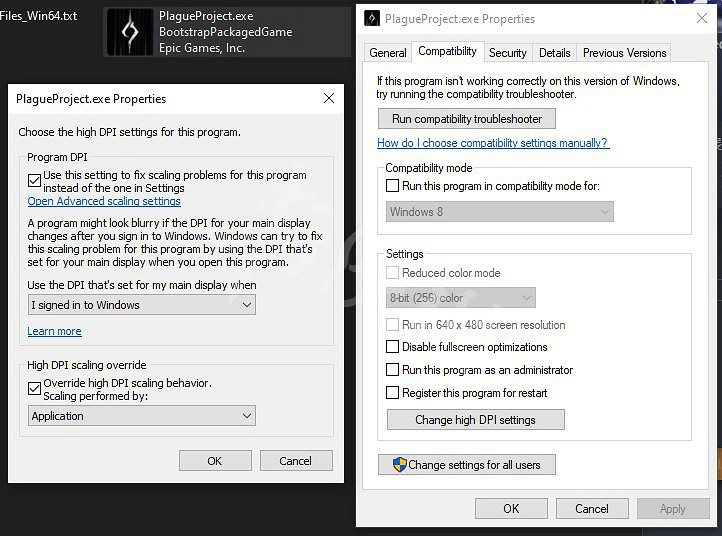The height and width of the screenshot is (536, 722).
Task: Click the Change high DPI settings button
Action: (475, 420)
